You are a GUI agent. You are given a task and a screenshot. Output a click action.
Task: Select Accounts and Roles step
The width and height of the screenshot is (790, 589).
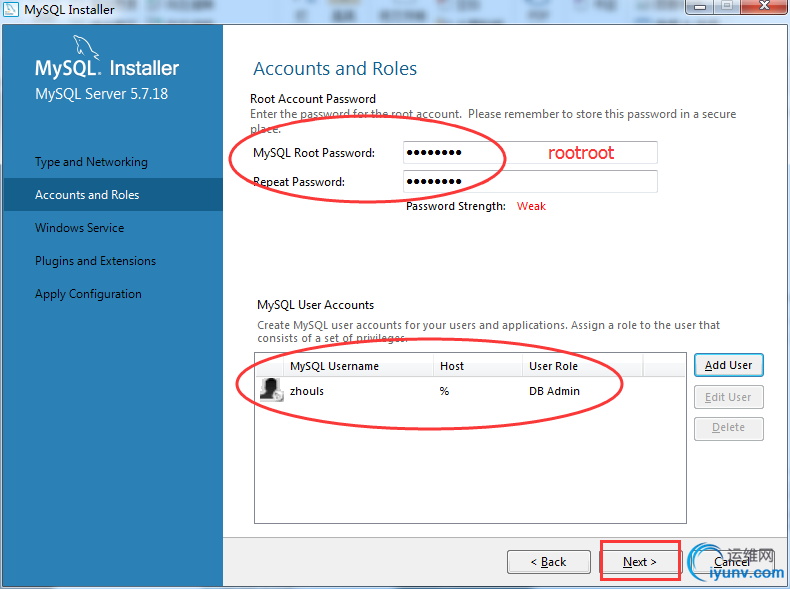click(113, 194)
